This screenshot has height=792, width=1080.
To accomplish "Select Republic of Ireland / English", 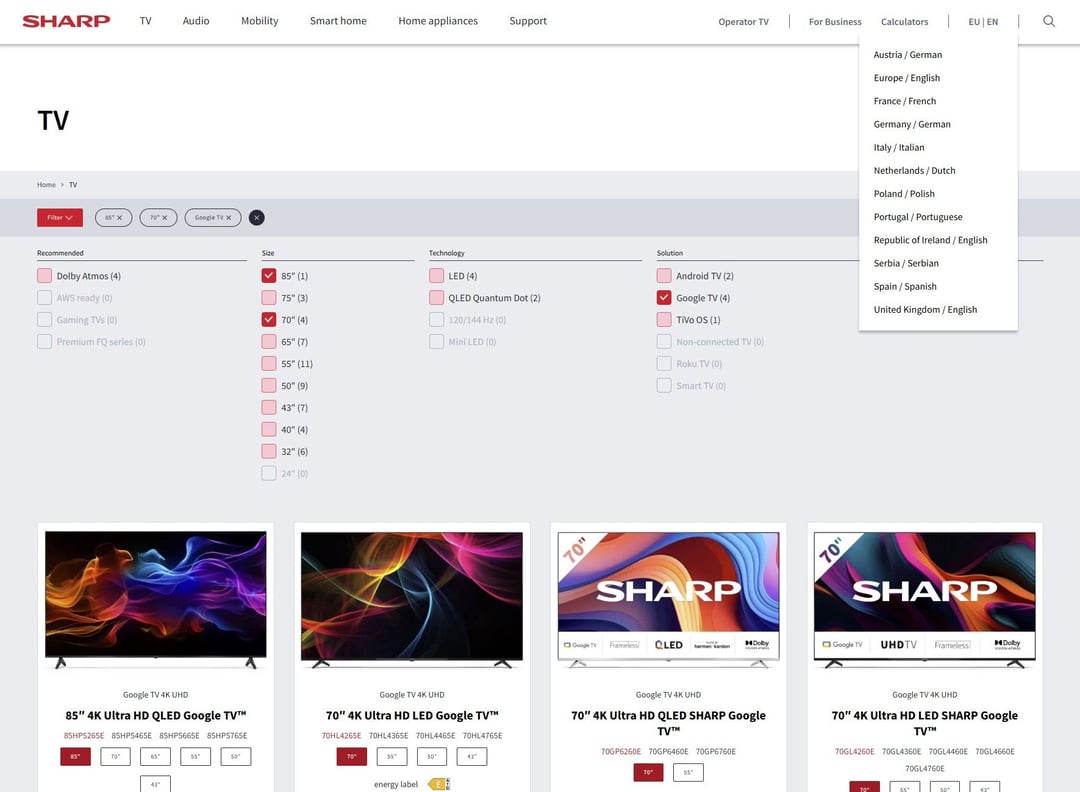I will pos(931,240).
